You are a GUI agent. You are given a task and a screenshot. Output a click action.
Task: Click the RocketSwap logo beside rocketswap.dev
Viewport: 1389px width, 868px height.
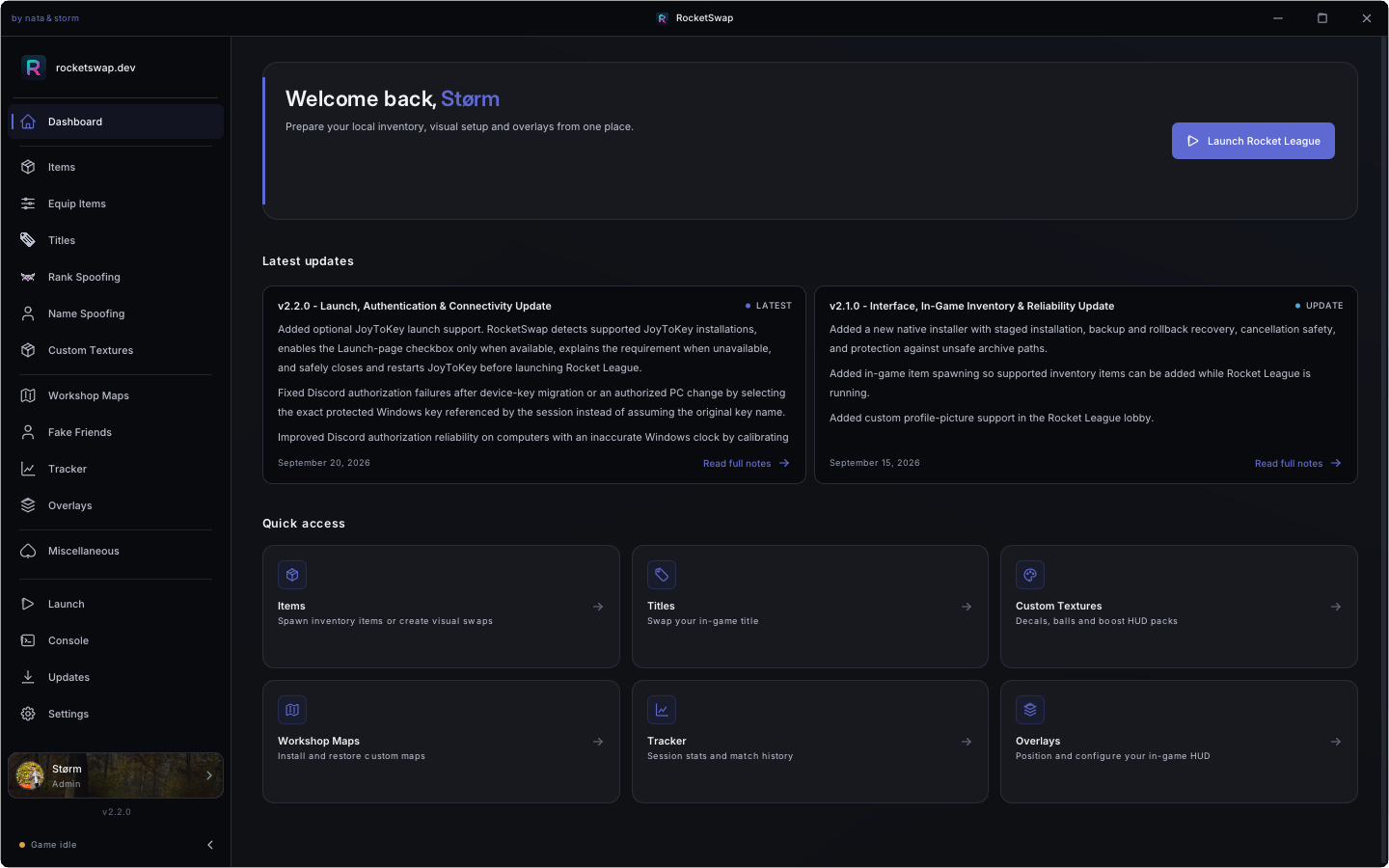34,68
